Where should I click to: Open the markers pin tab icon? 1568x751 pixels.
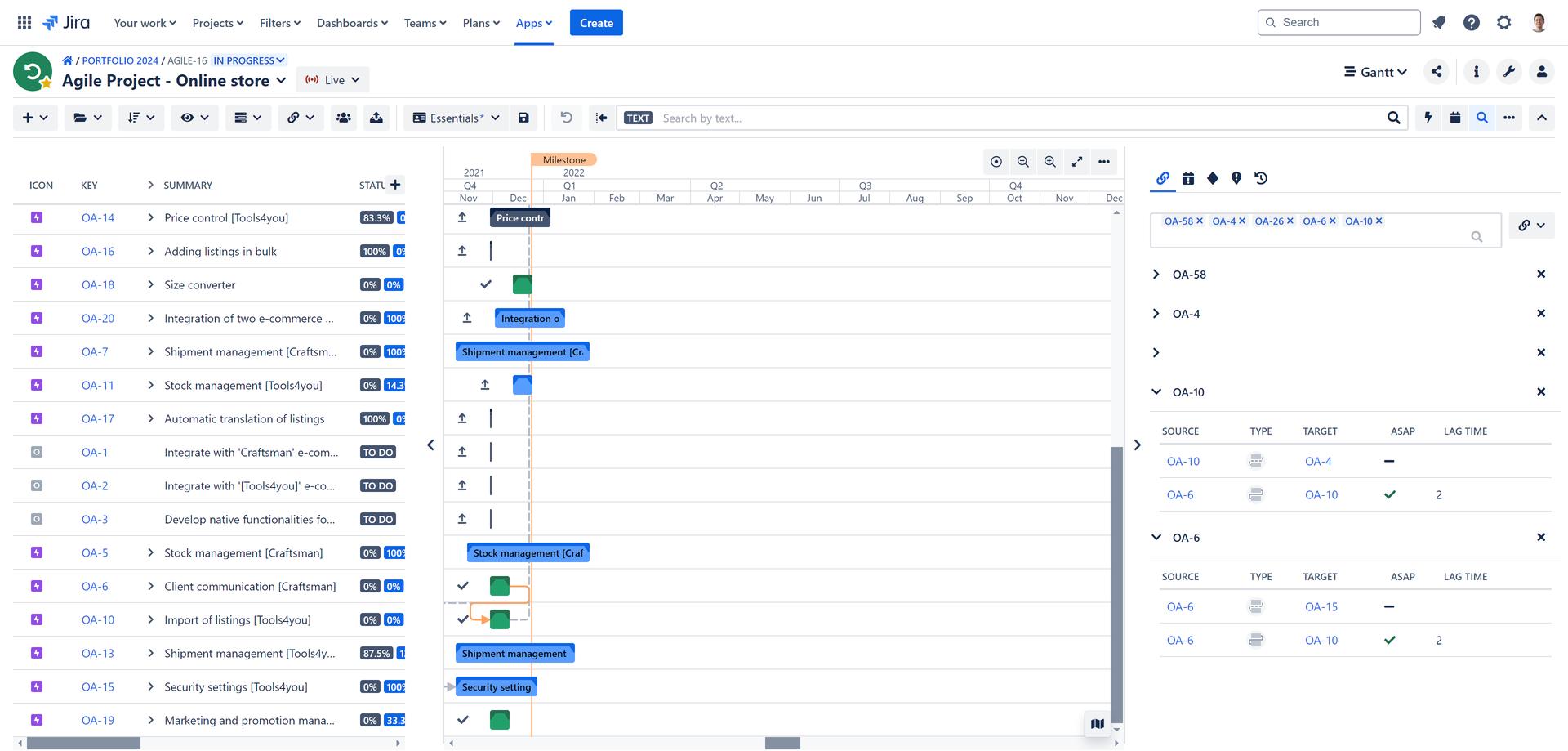point(1236,178)
